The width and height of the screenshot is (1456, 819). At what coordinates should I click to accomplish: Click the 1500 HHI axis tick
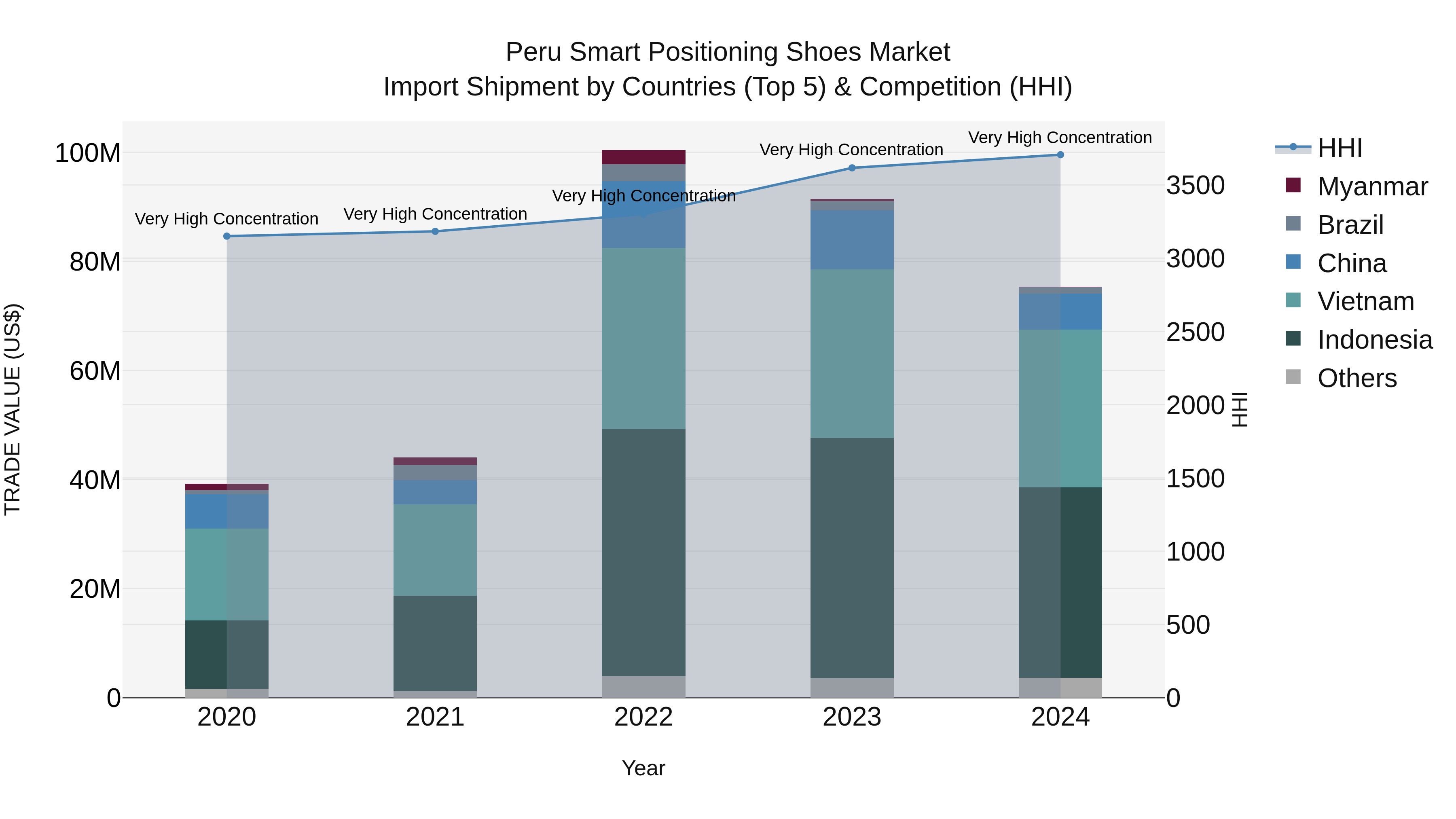coord(1196,479)
